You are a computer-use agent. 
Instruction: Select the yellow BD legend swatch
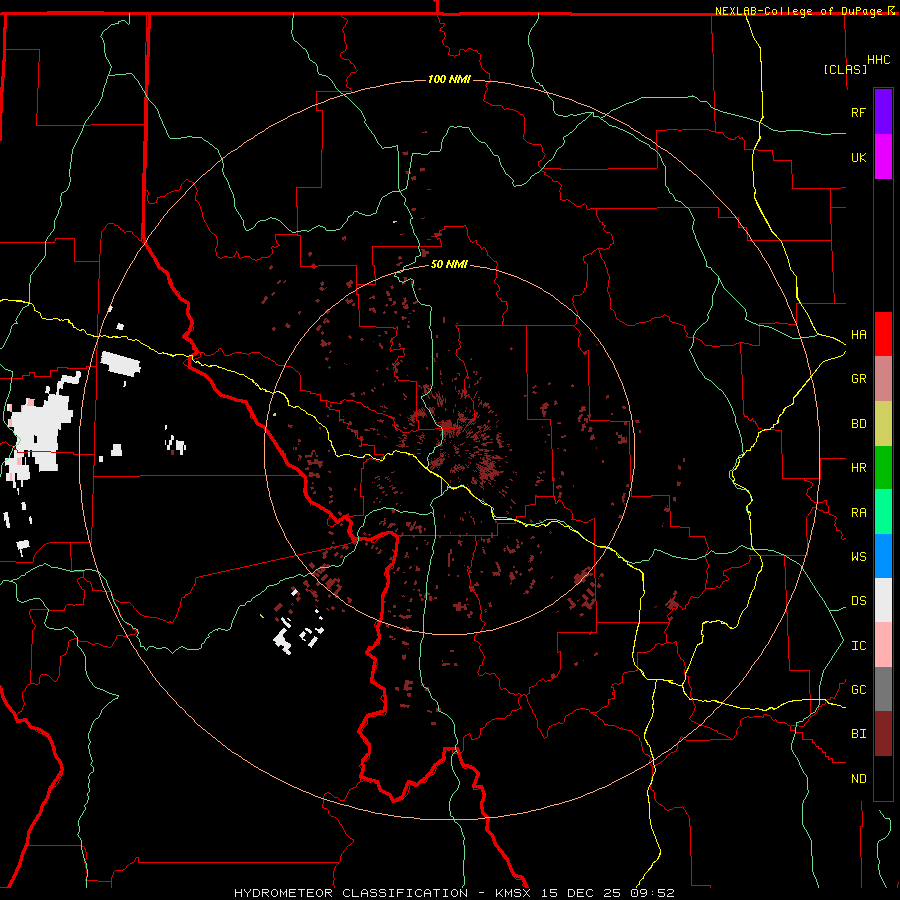[x=883, y=423]
